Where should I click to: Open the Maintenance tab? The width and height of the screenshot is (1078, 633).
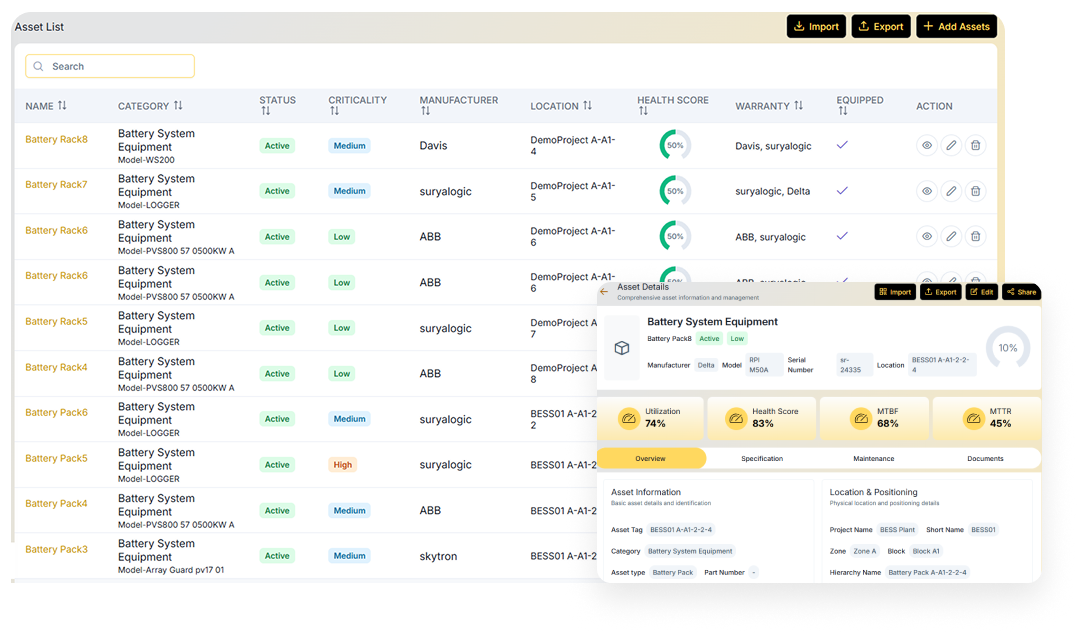(x=873, y=459)
